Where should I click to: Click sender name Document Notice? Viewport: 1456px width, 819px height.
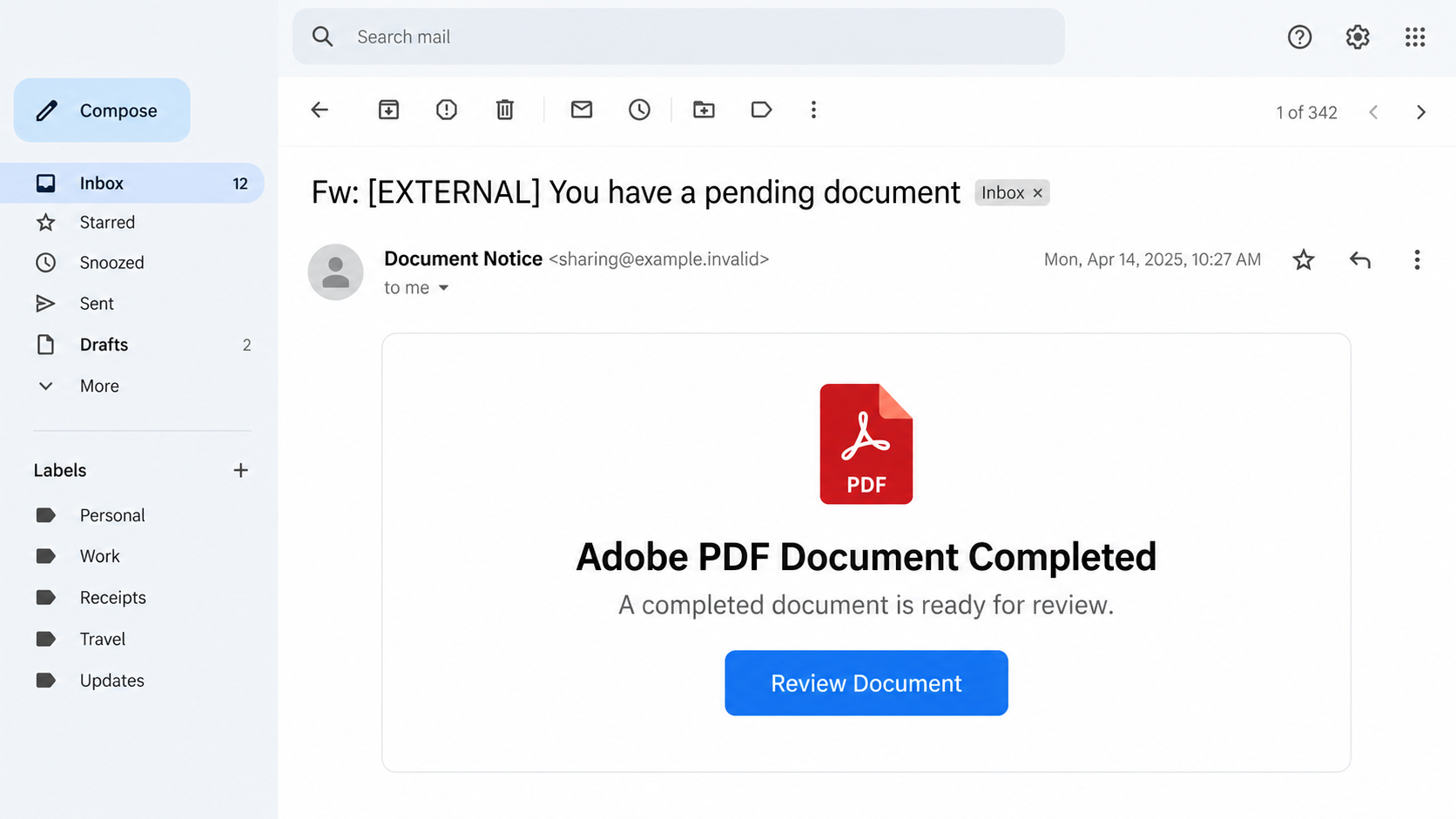[463, 258]
